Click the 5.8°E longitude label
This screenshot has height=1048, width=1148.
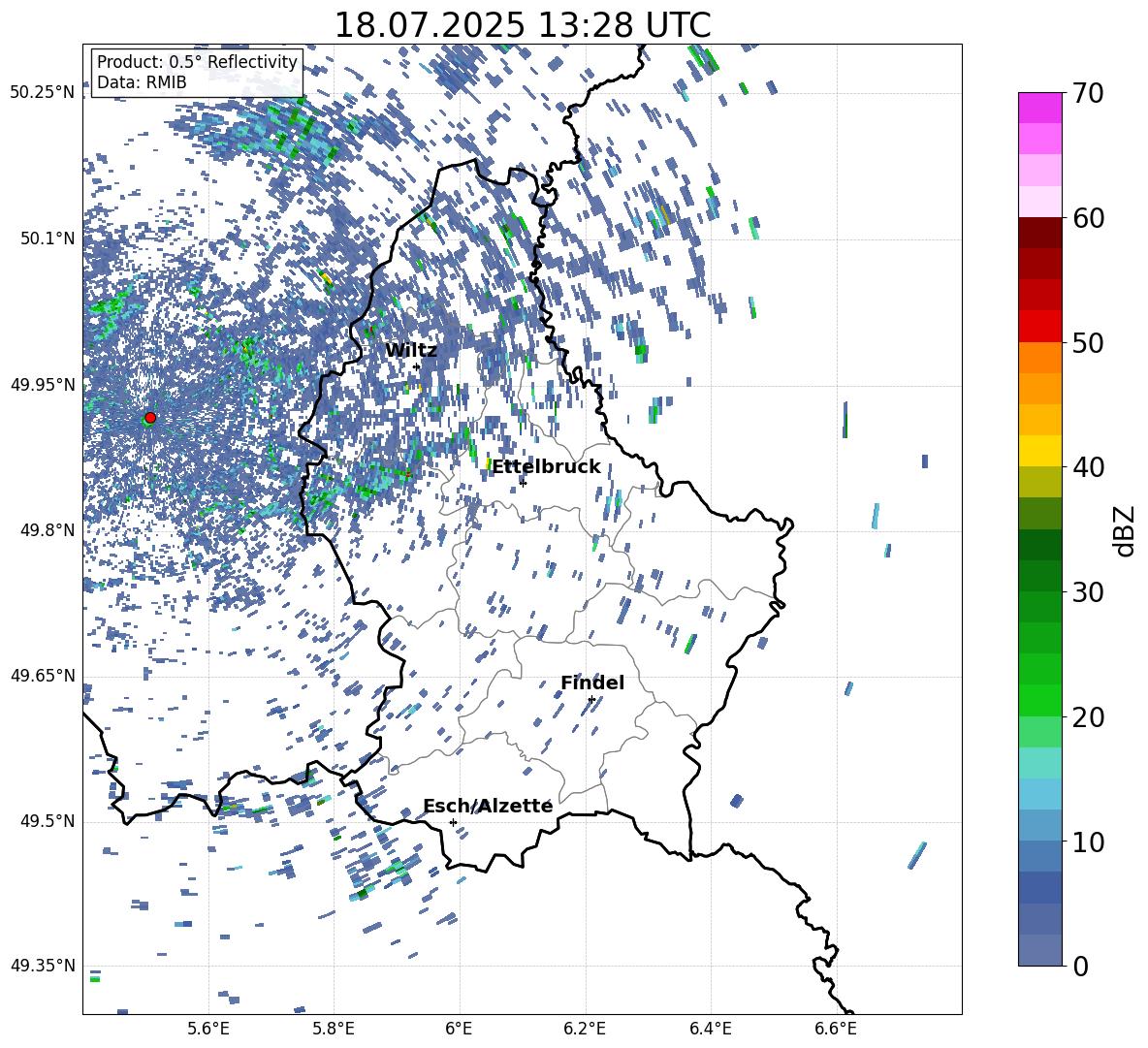pos(334,1029)
